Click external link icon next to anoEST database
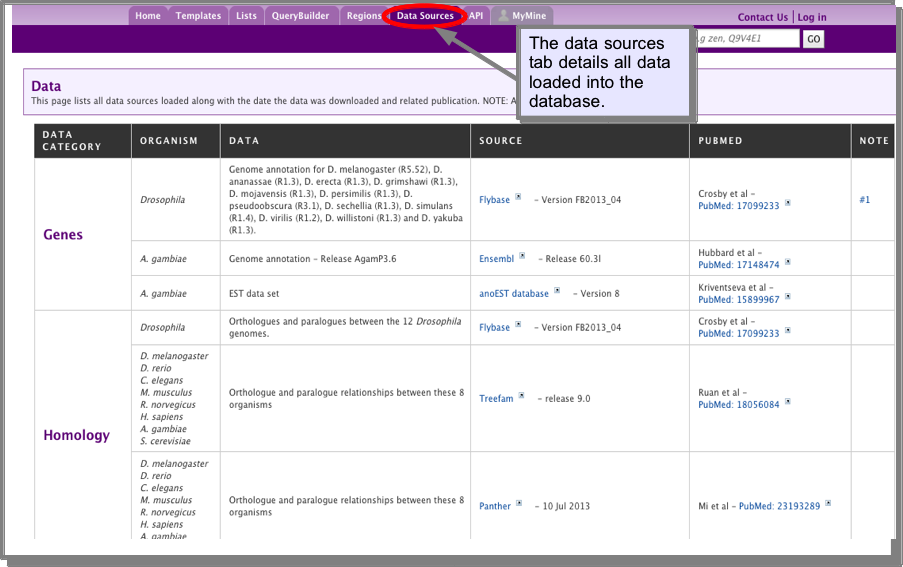 click(557, 291)
